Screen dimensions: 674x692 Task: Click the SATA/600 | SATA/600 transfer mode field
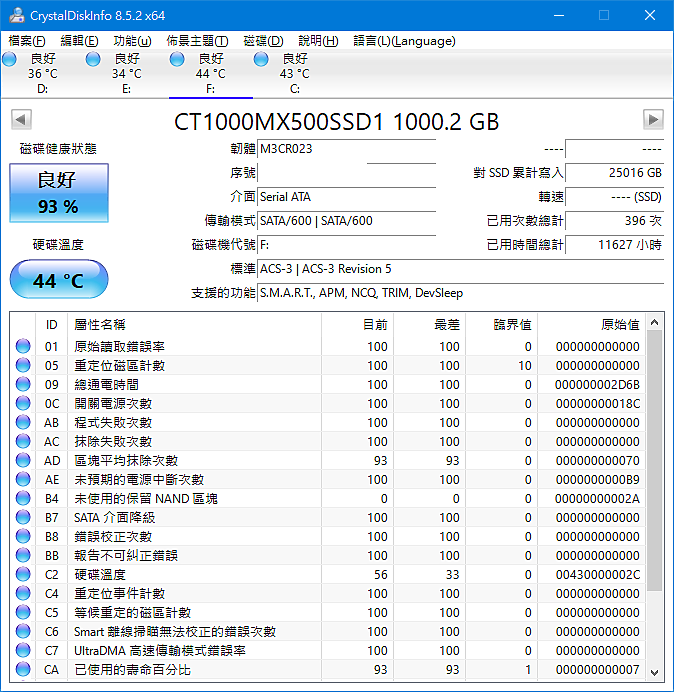346,221
